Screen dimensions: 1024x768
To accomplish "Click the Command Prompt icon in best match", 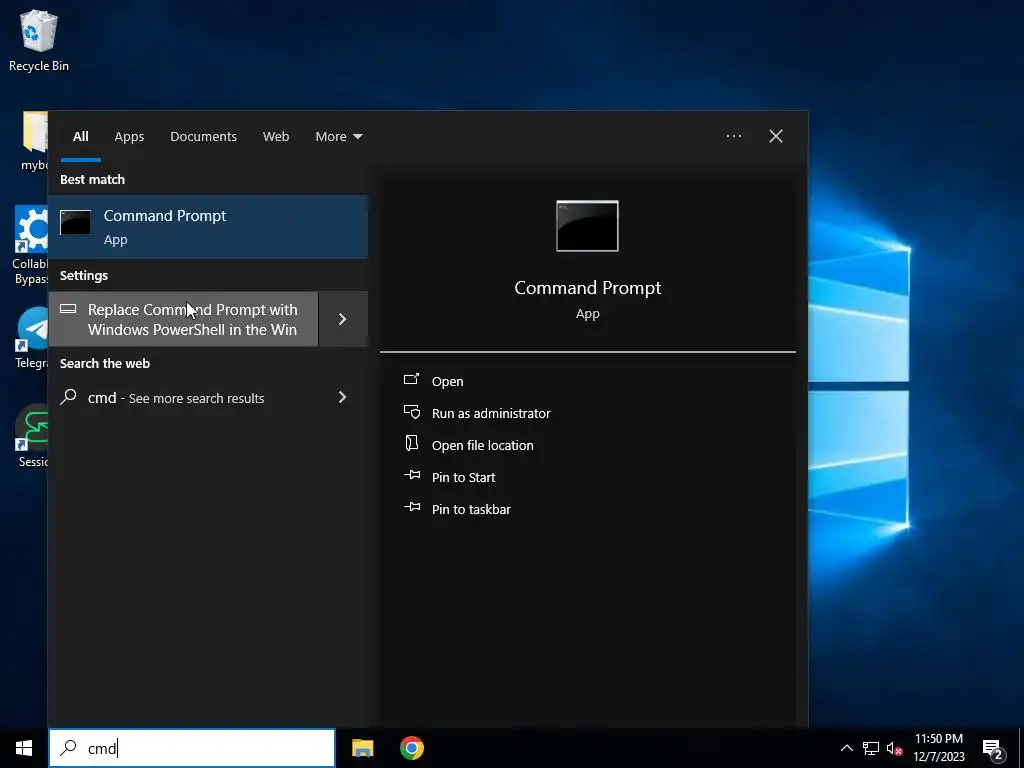I will (x=75, y=222).
